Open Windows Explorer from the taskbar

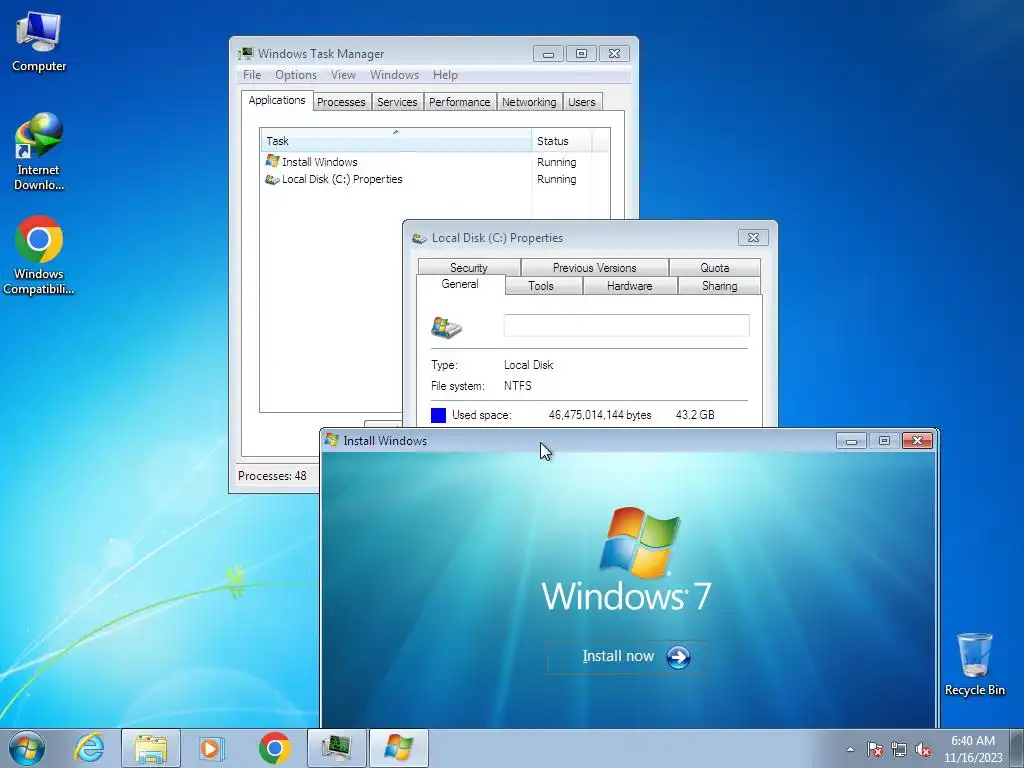(151, 748)
